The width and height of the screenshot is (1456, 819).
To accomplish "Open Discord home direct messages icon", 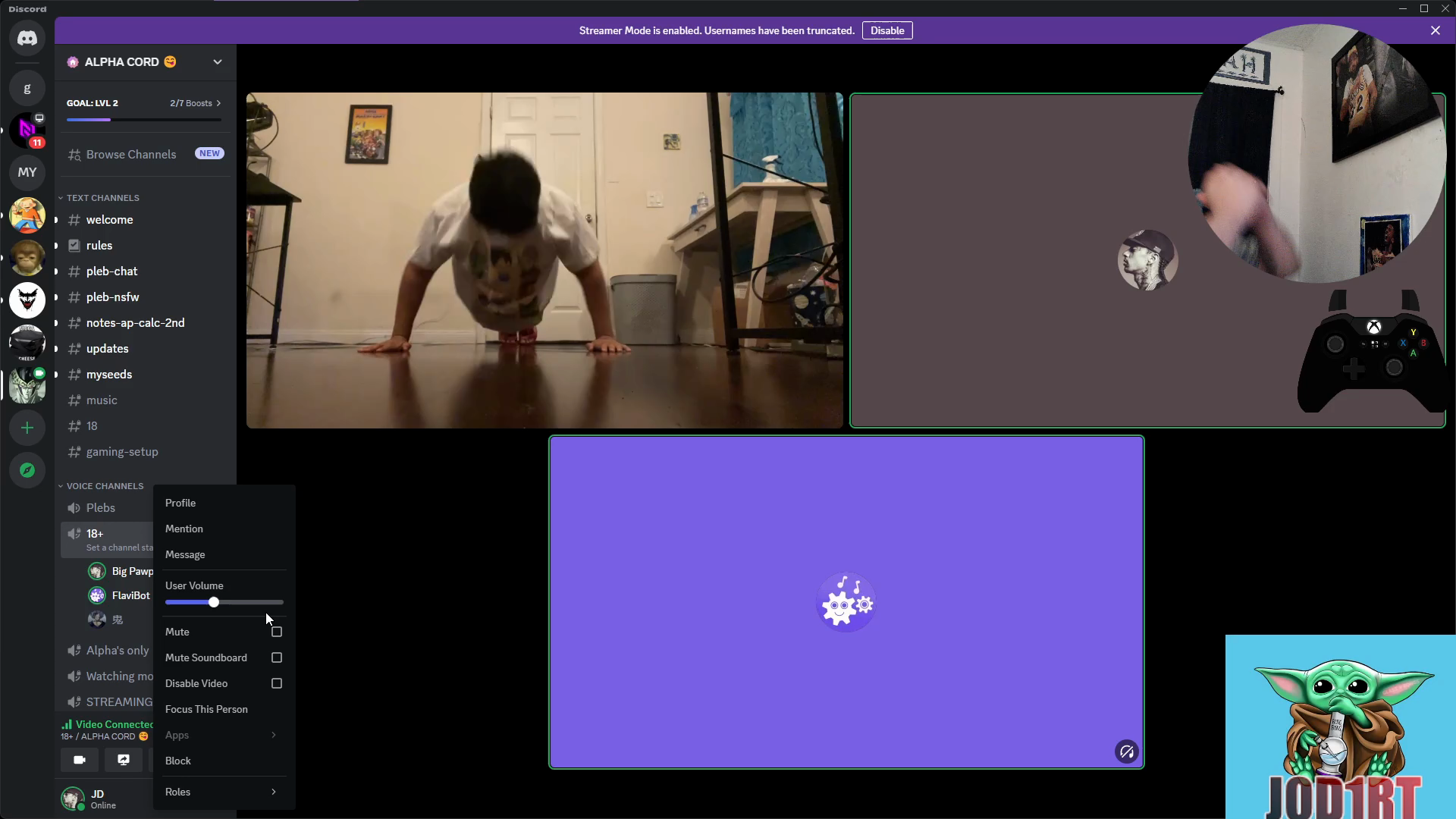I will [x=27, y=38].
